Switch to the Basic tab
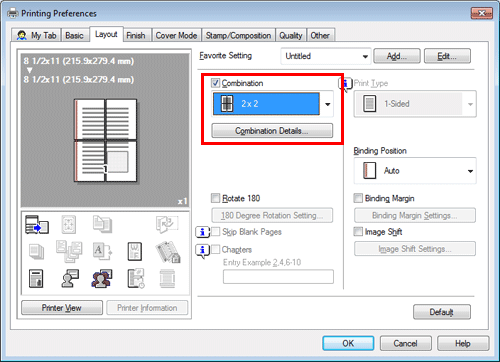Viewport: 500px width, 362px height. tap(75, 35)
